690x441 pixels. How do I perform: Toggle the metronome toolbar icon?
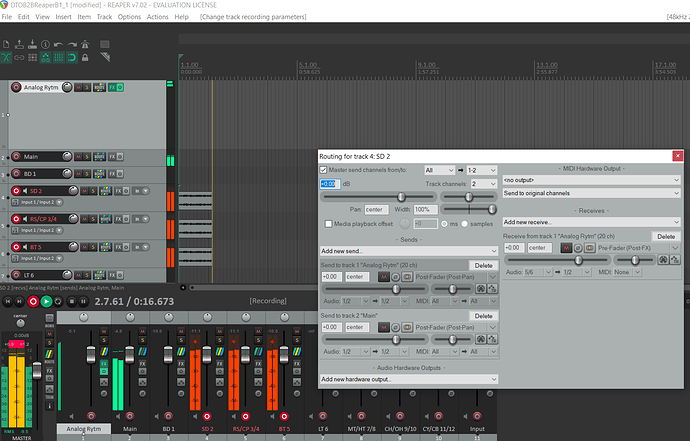[x=85, y=44]
